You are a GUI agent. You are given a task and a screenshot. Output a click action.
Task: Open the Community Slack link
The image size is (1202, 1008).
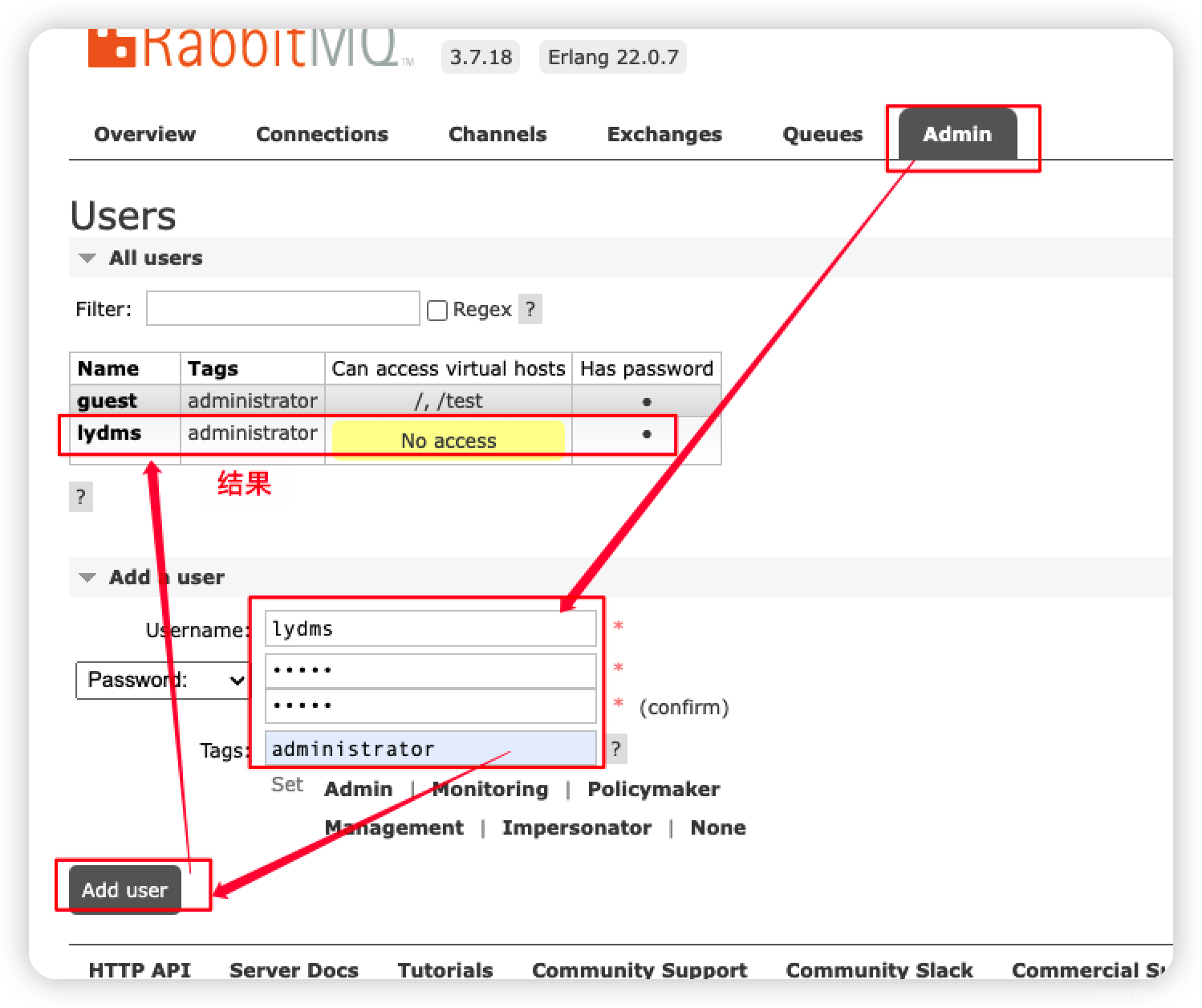click(879, 969)
